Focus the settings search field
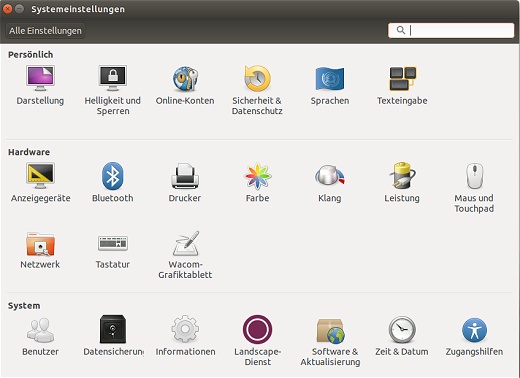Viewport: 520px width, 378px height. (x=451, y=30)
